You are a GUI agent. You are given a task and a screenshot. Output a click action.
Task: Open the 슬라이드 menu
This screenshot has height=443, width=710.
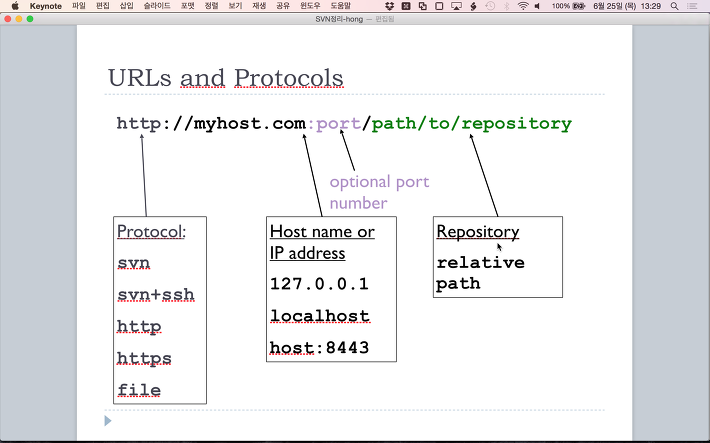click(157, 6)
